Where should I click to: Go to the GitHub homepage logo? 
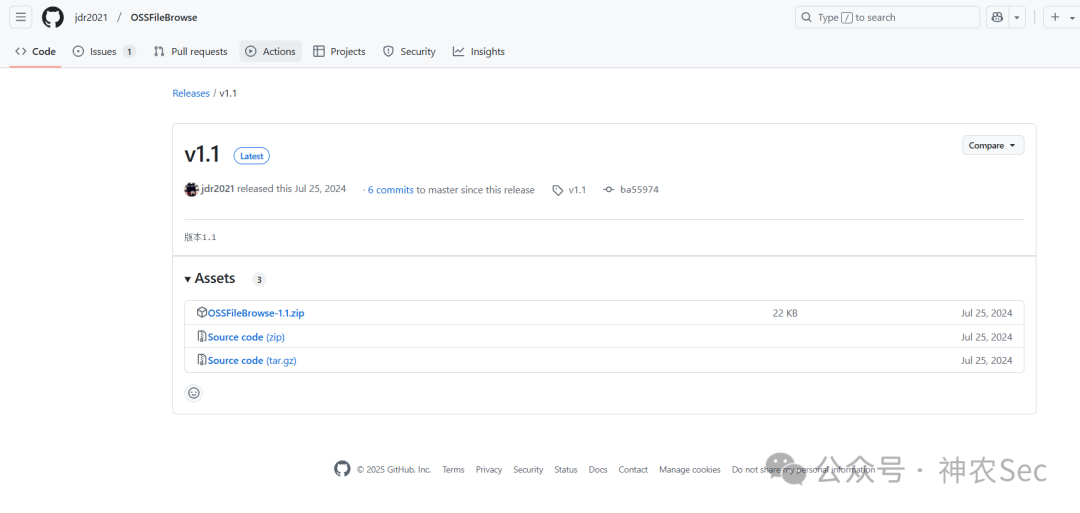52,17
